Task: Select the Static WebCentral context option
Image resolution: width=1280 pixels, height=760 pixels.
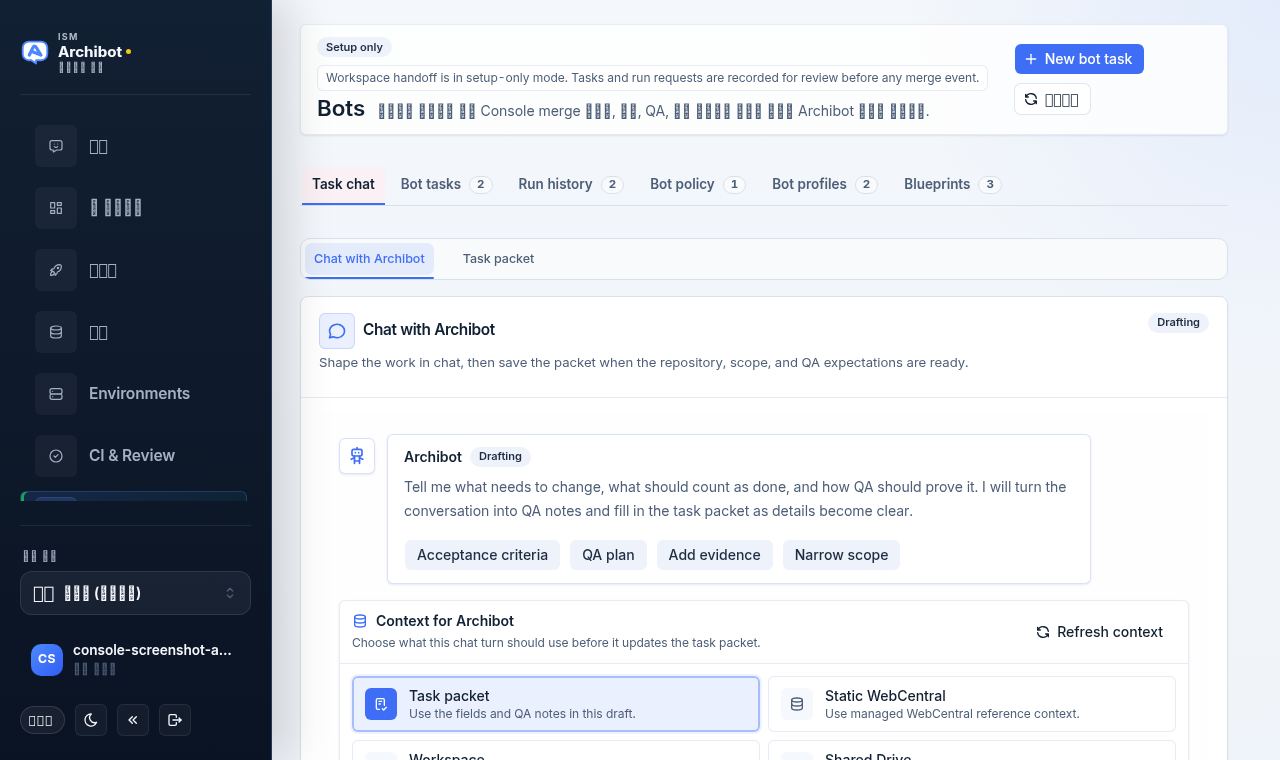Action: tap(972, 704)
